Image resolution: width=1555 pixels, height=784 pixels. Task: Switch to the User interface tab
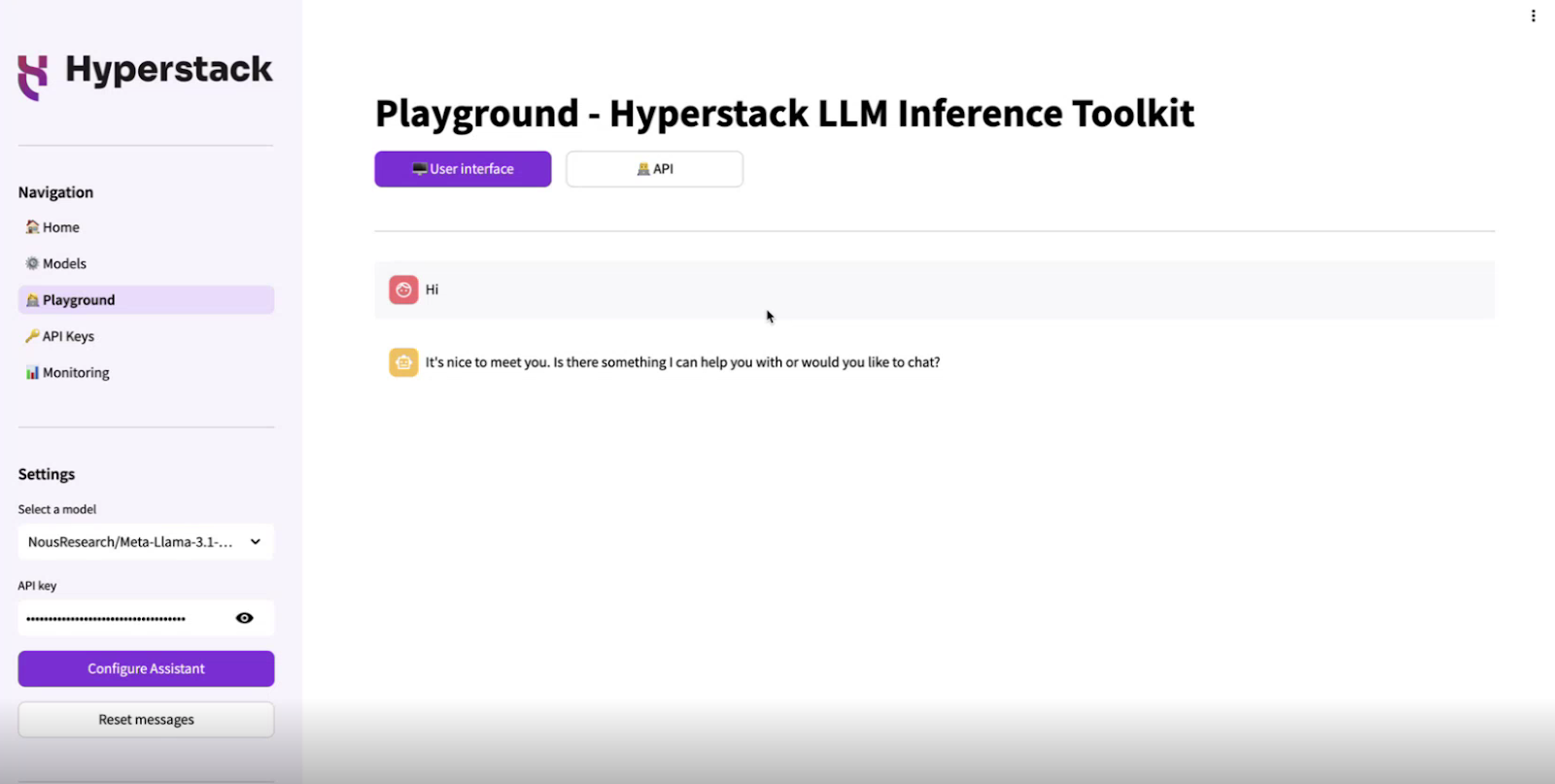[x=463, y=169]
